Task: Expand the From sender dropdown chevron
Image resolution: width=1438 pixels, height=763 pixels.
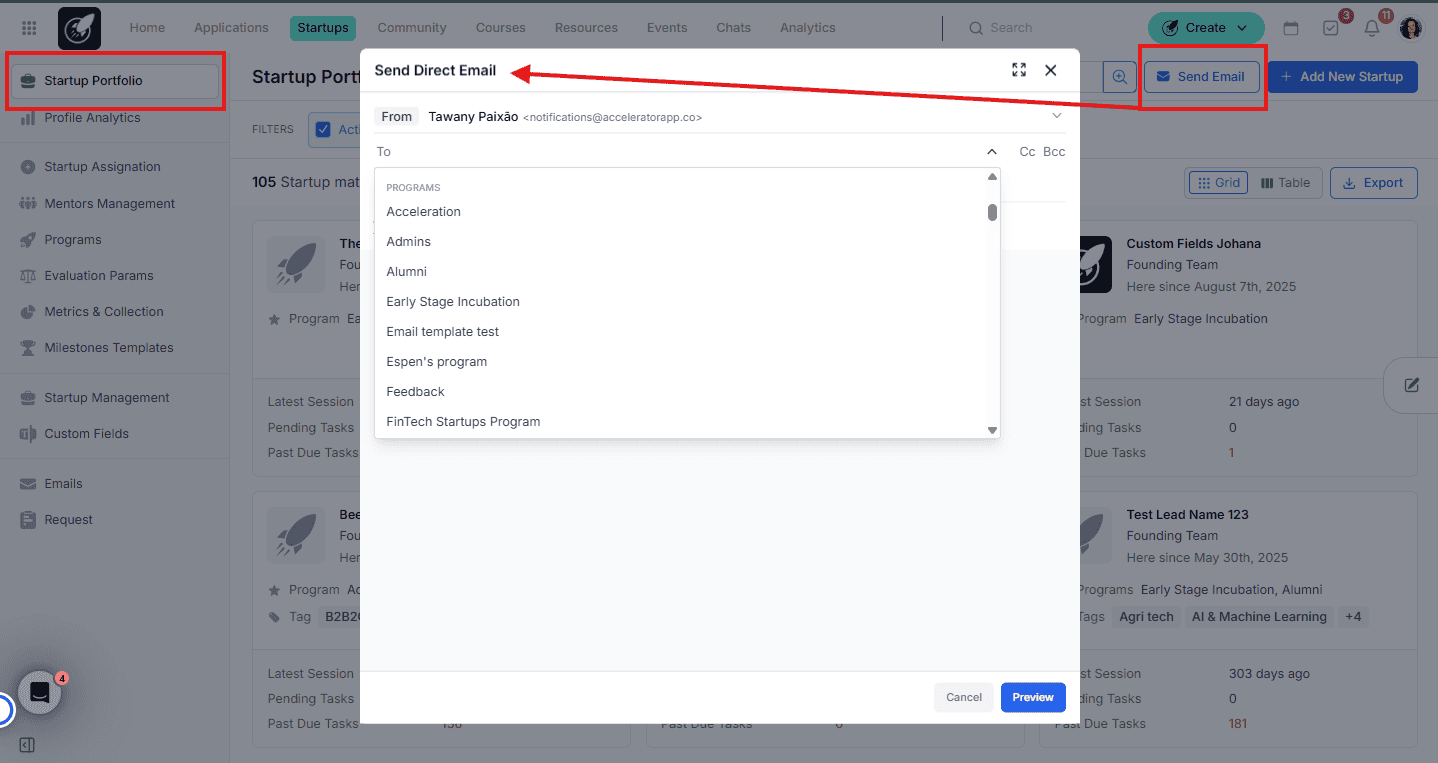Action: [1056, 116]
